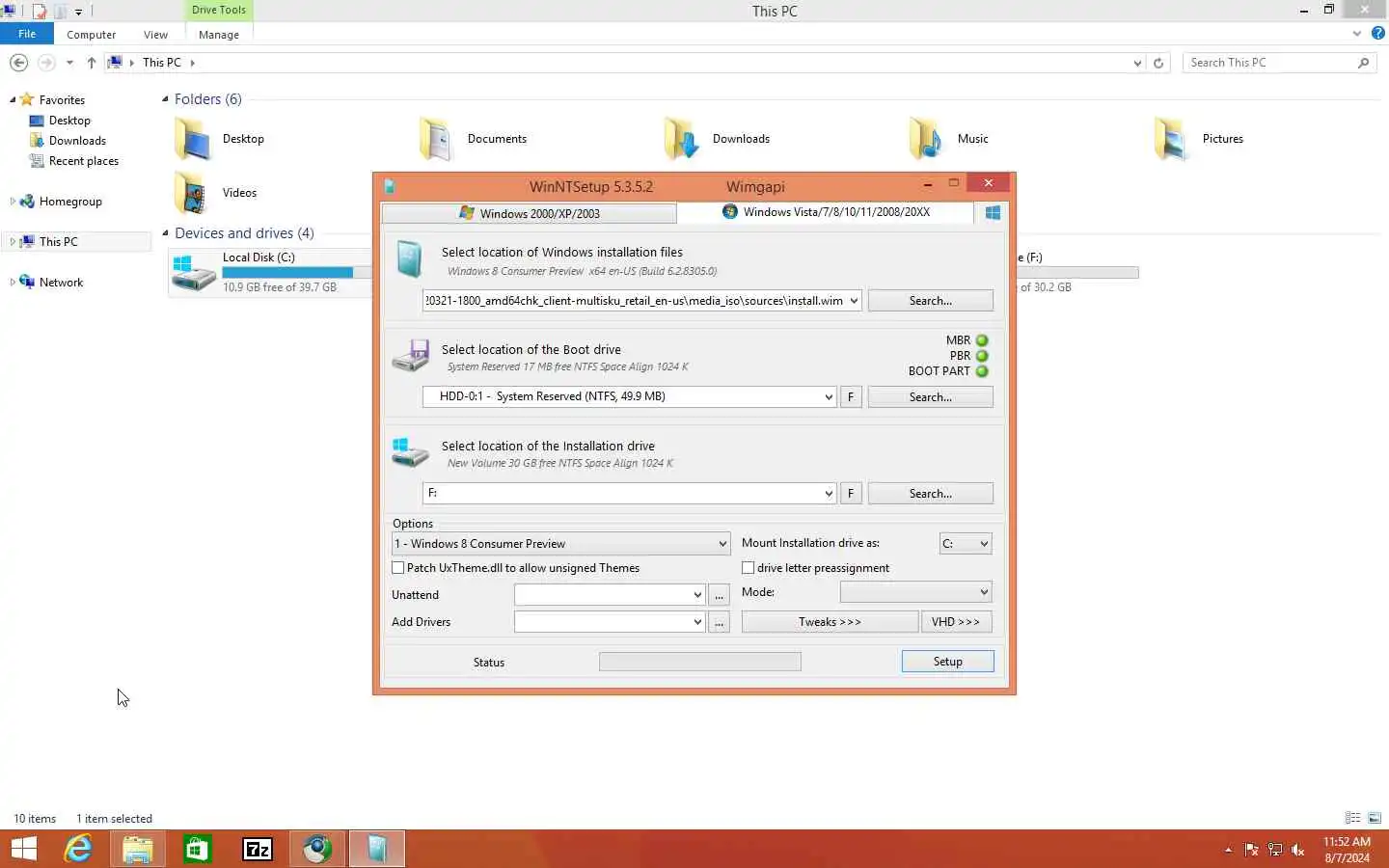Viewport: 1389px width, 868px height.
Task: Refresh the This PC view
Action: [1158, 63]
